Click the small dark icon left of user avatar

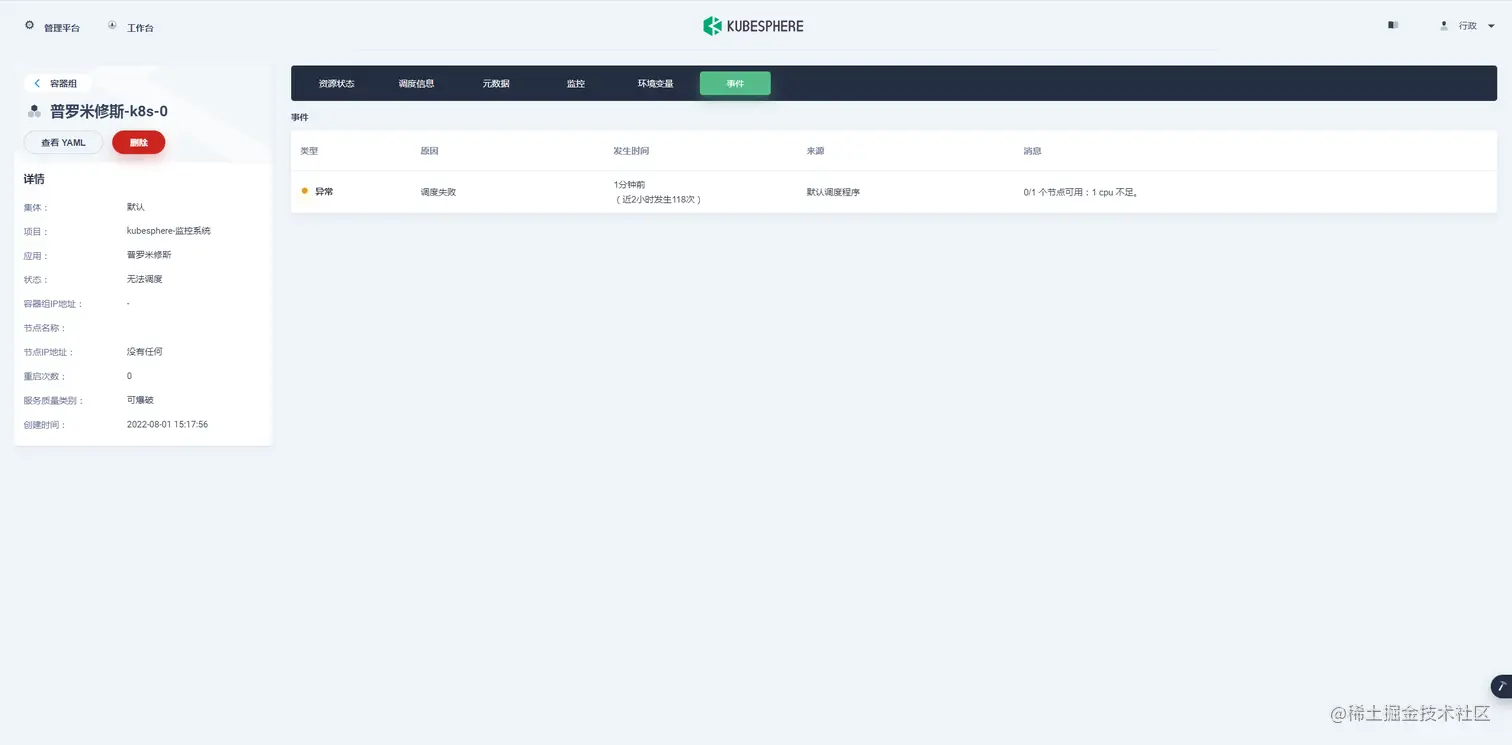pos(1393,25)
